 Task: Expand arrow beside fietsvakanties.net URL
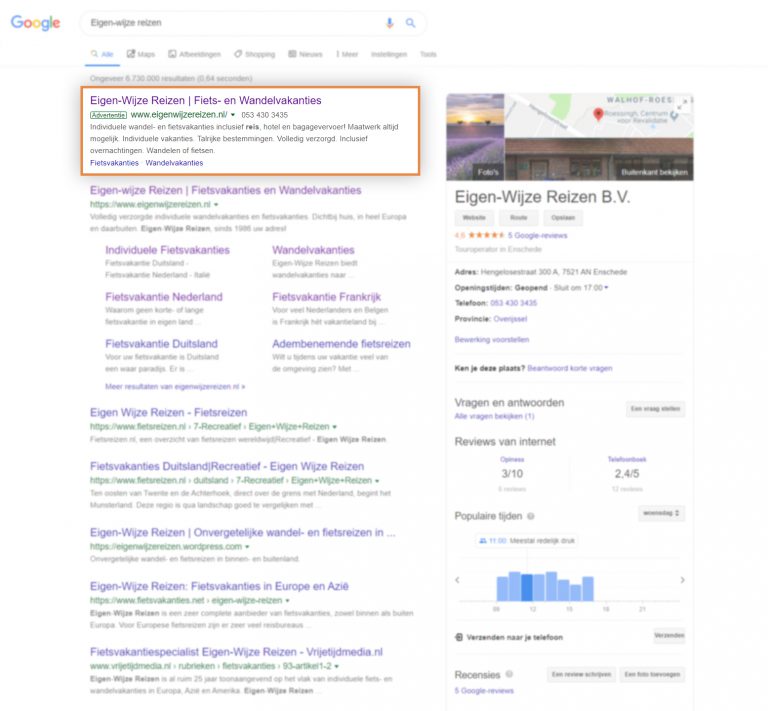288,601
